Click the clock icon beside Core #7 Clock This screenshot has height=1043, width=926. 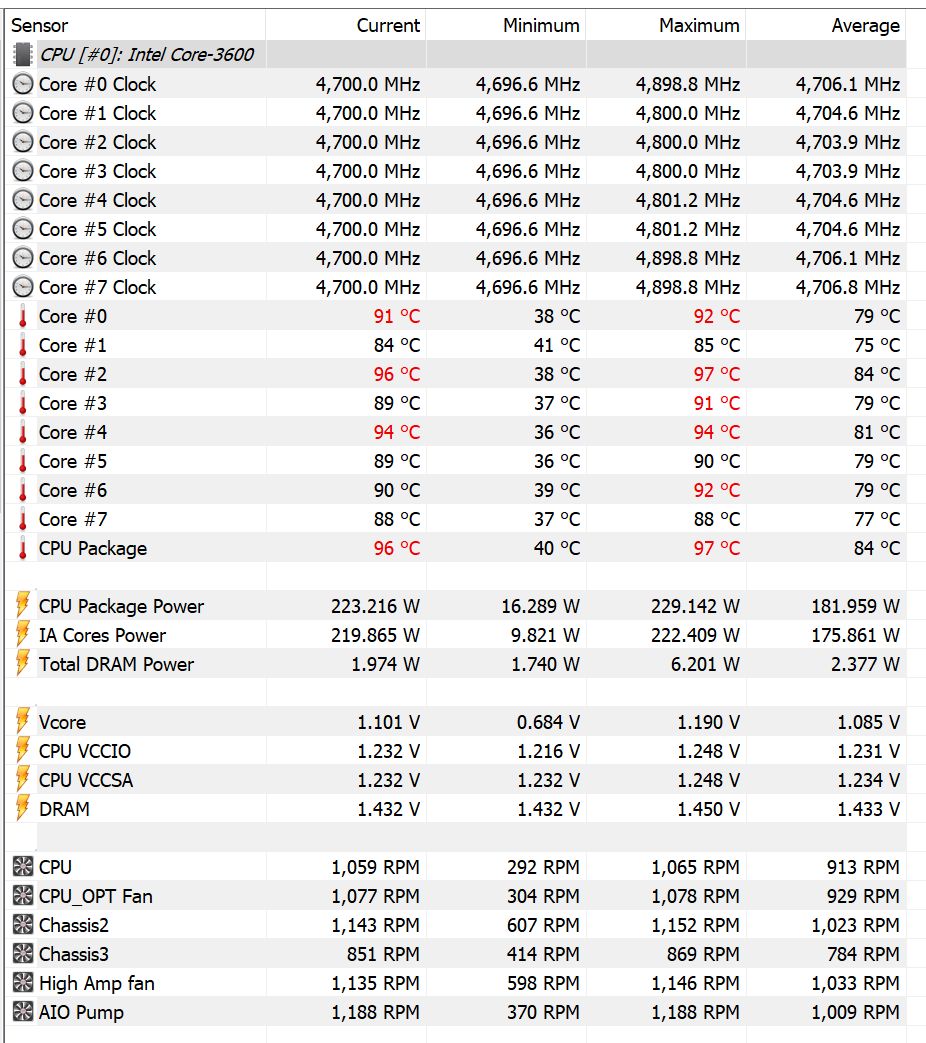point(23,287)
